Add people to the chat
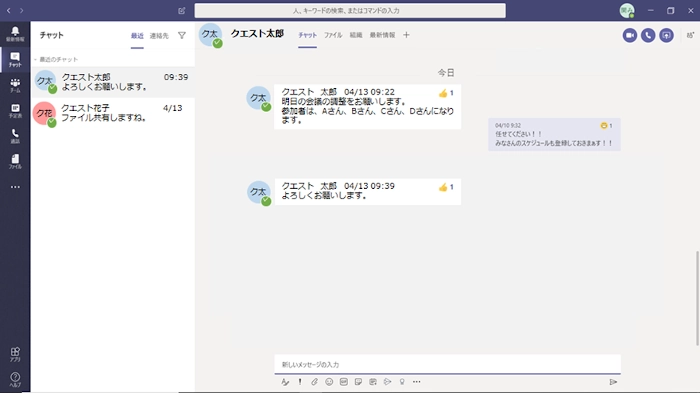This screenshot has width=700, height=393. pos(690,35)
